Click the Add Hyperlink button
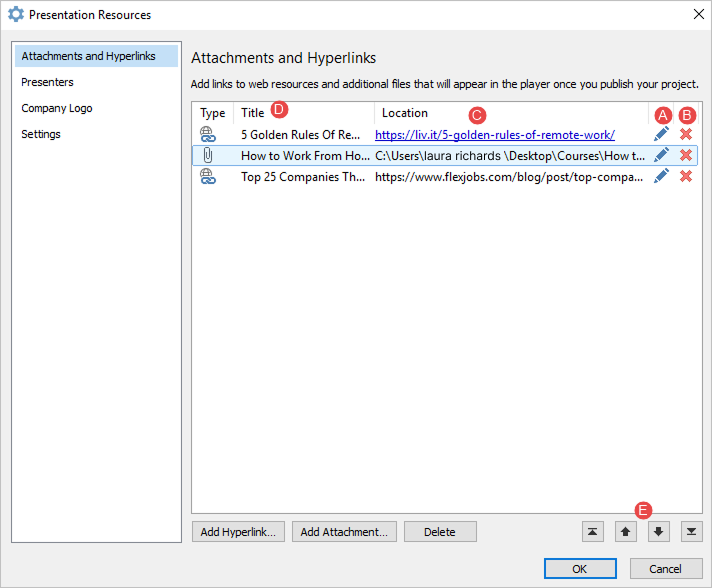The height and width of the screenshot is (588, 712). point(239,532)
